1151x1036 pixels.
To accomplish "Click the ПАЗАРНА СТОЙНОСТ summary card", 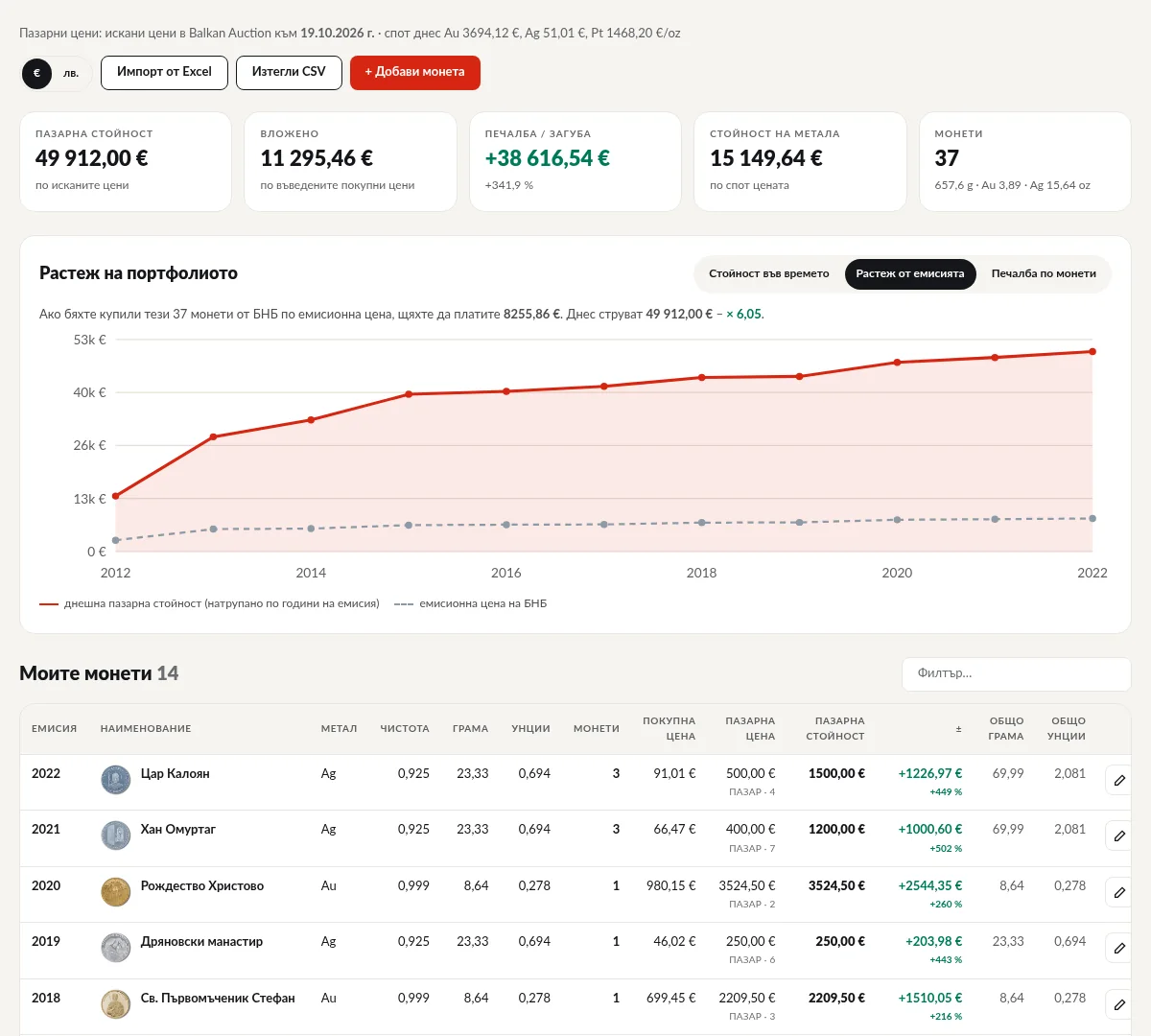I will 126,161.
